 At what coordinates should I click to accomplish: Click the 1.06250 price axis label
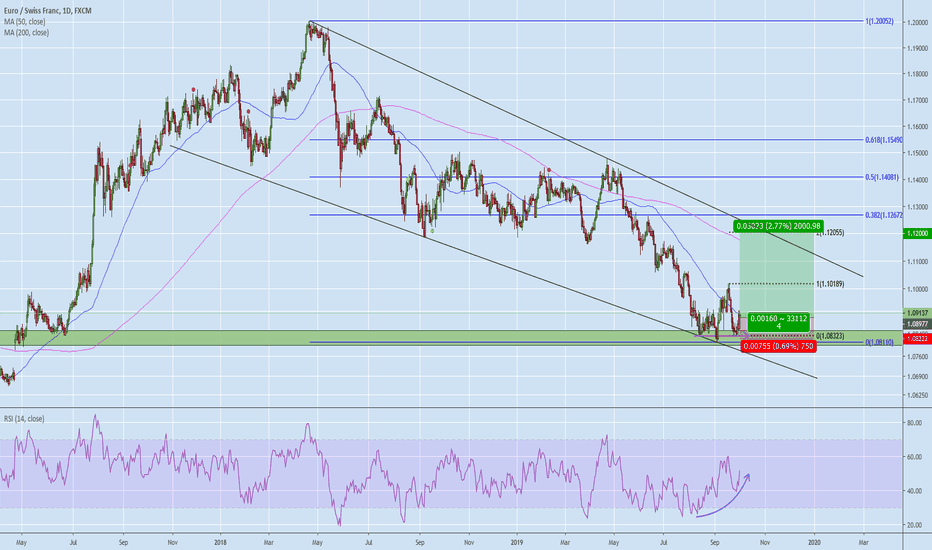(x=918, y=395)
